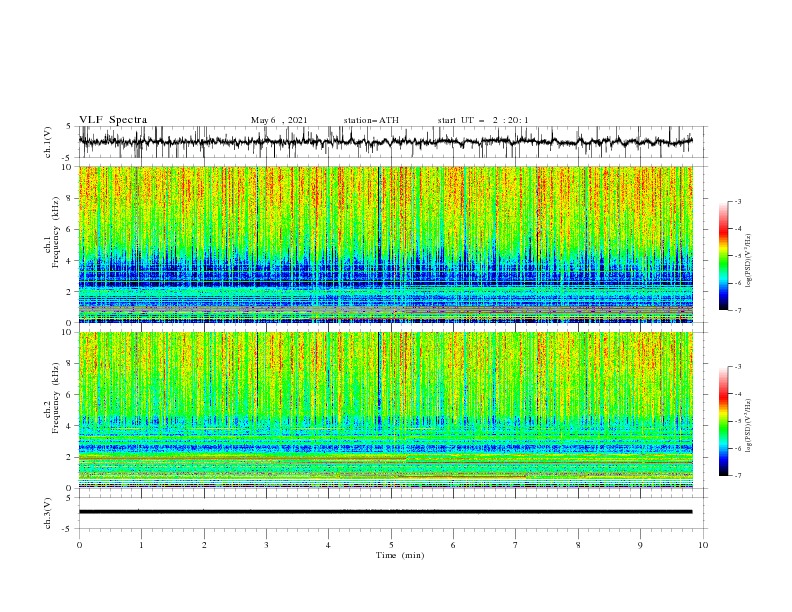Click the "Time (min)" axis title
Viewport: 792px width, 612px height.
(400, 555)
